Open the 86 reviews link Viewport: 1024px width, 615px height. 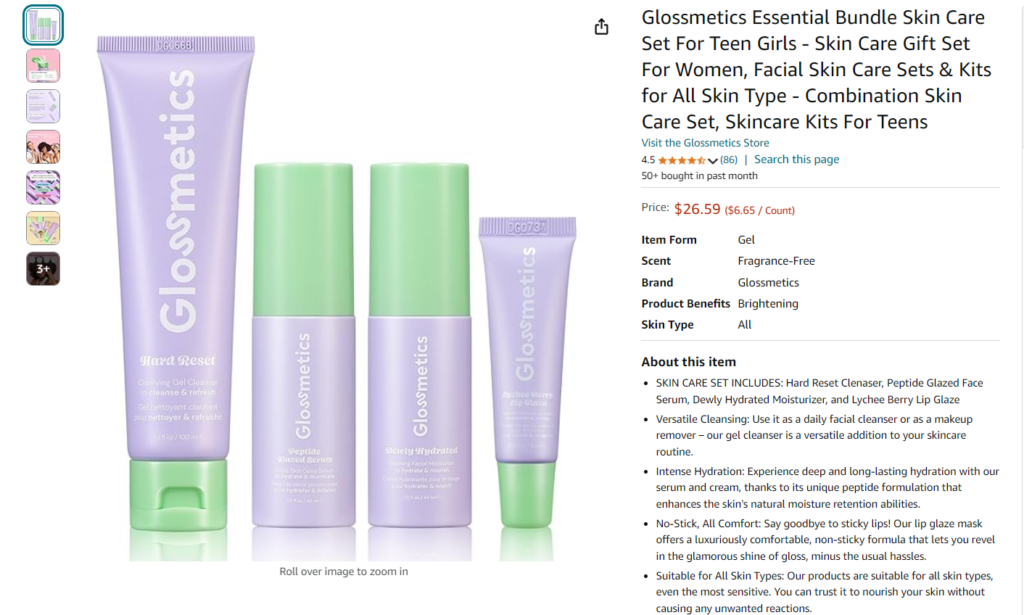tap(729, 160)
